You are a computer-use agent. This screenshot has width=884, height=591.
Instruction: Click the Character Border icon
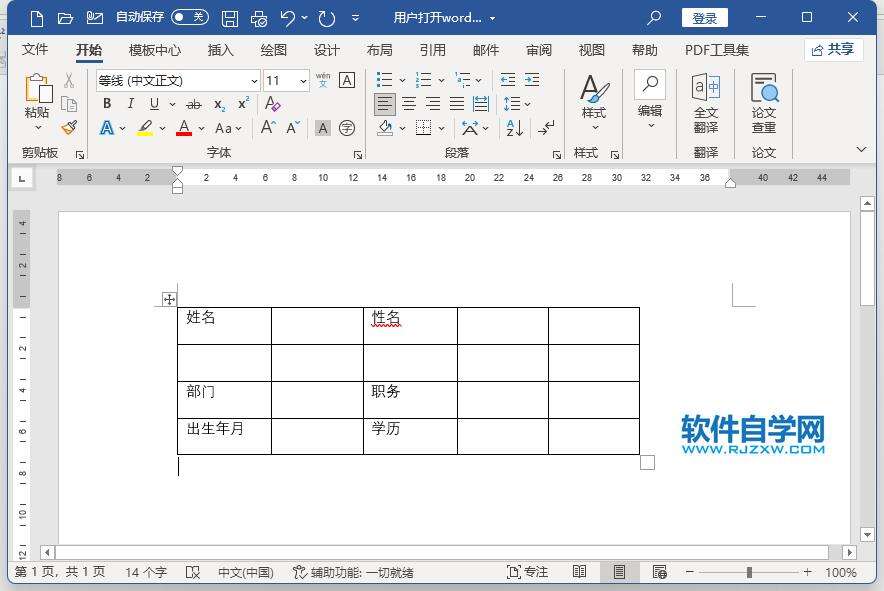click(x=347, y=81)
